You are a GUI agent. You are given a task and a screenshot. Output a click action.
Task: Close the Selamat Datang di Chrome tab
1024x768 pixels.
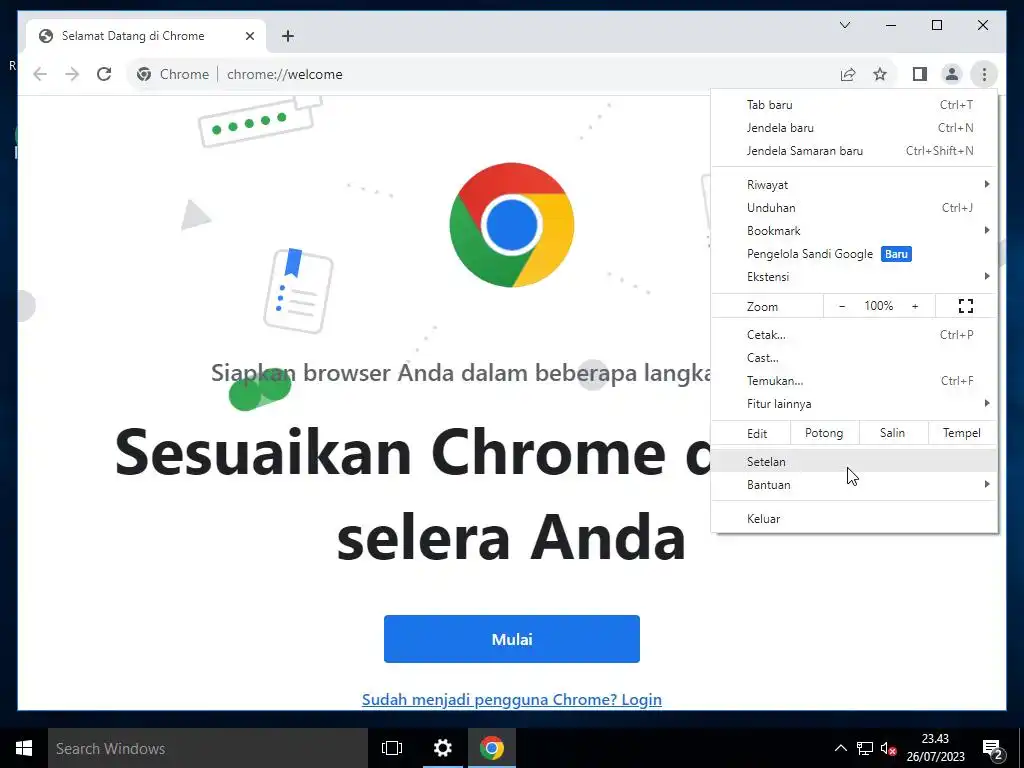click(249, 36)
